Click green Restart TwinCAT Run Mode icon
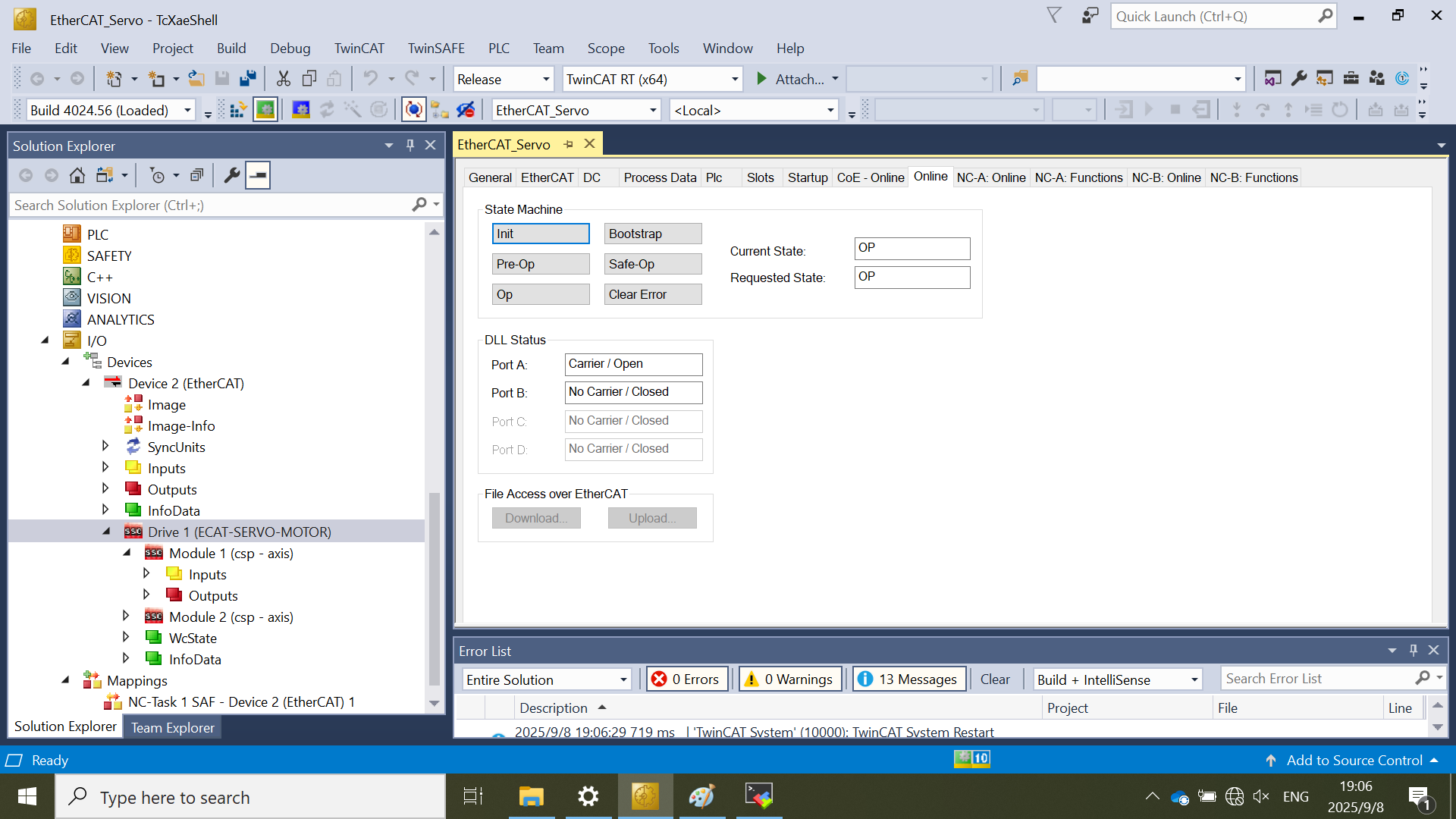This screenshot has height=819, width=1456. [265, 110]
